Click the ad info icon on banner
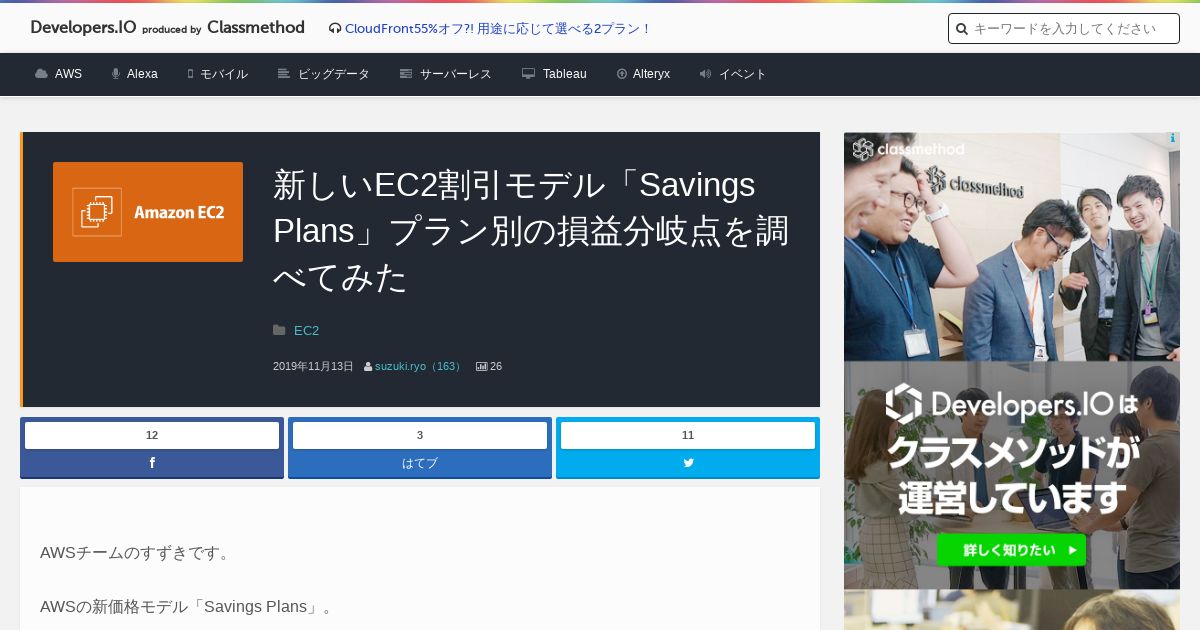The height and width of the screenshot is (630, 1200). [x=1172, y=139]
